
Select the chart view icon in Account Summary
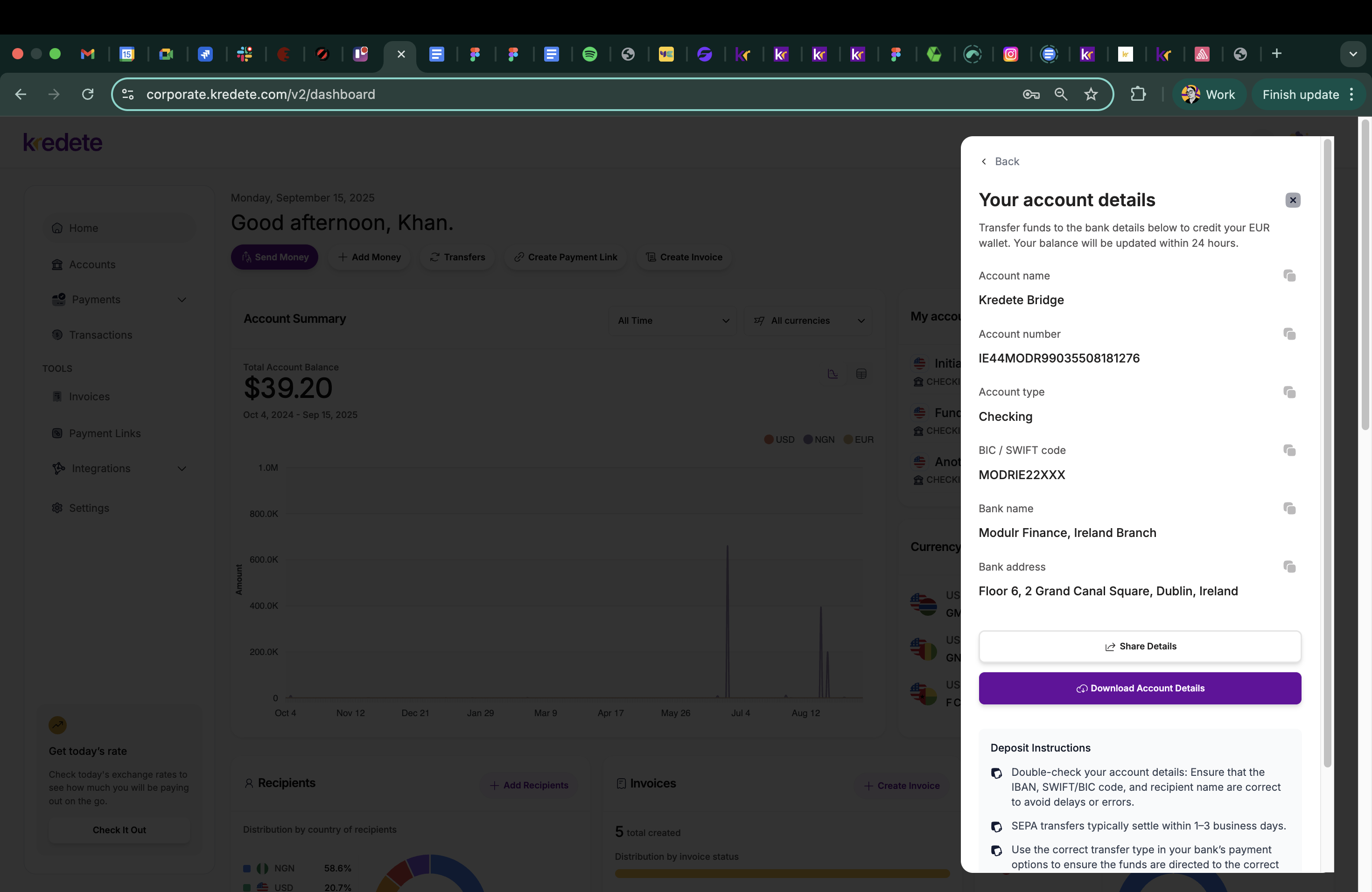833,373
